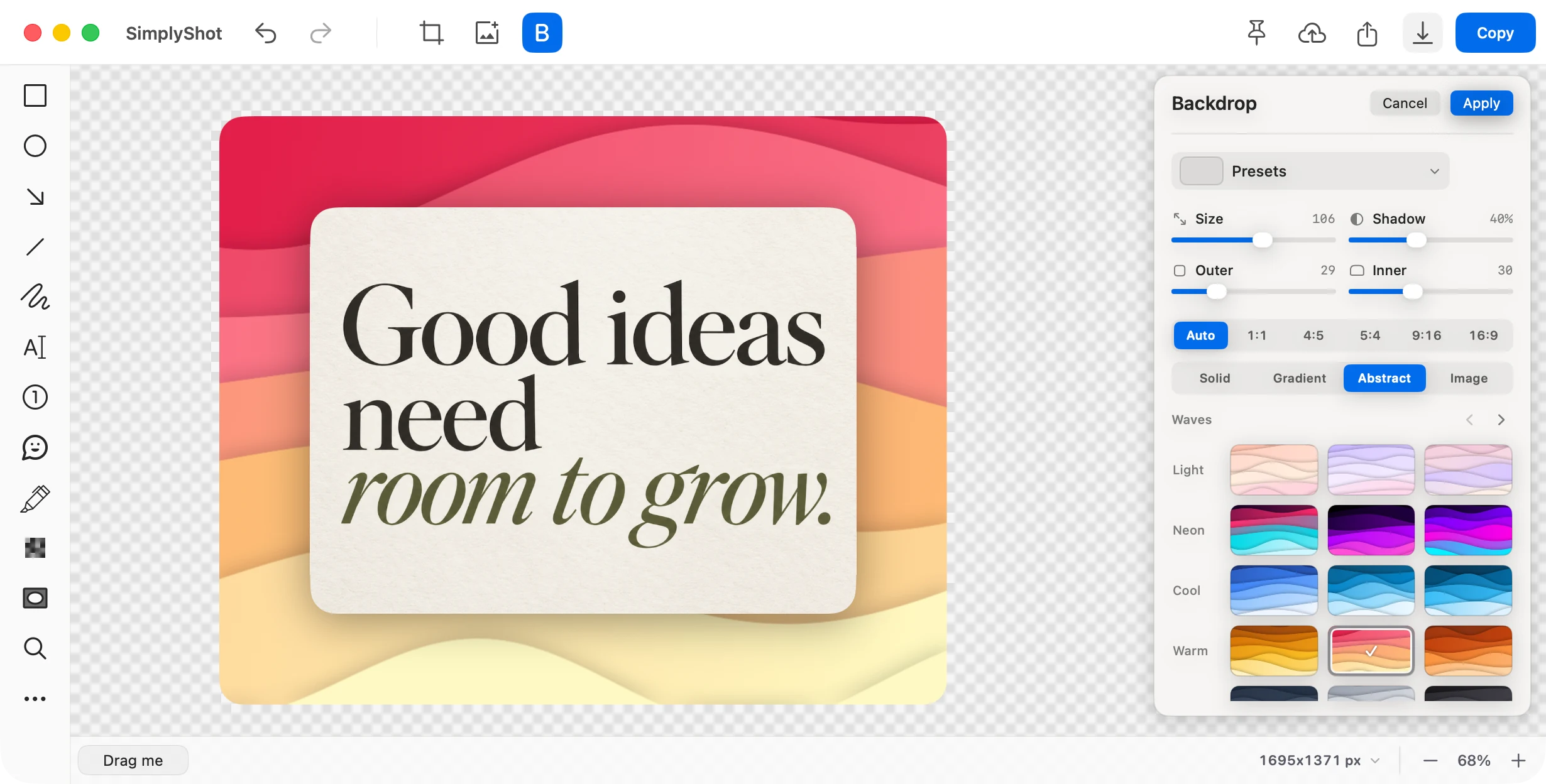Adjust the Shadow slider handle
This screenshot has height=784, width=1546.
(1416, 240)
